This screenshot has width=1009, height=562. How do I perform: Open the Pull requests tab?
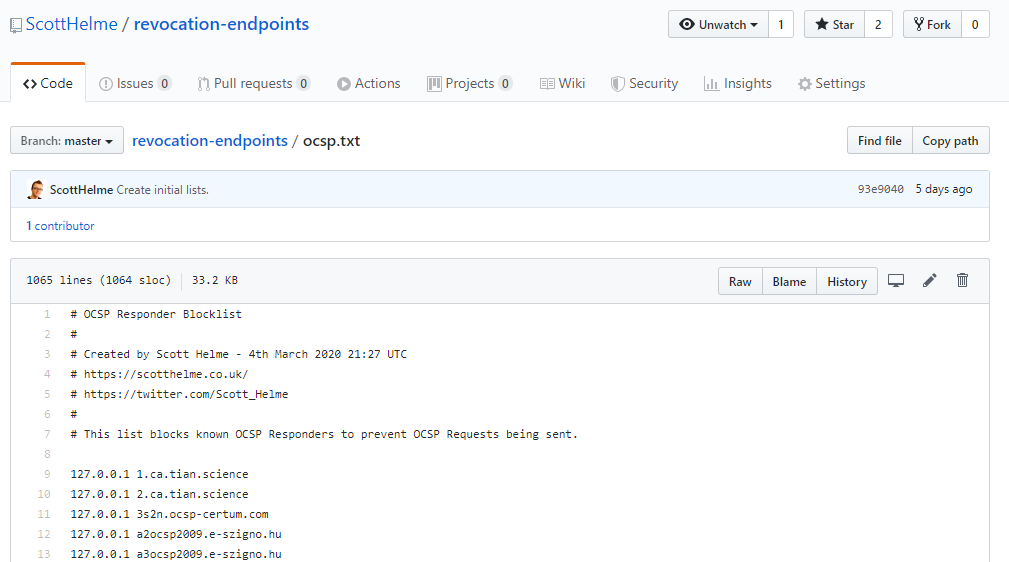253,84
